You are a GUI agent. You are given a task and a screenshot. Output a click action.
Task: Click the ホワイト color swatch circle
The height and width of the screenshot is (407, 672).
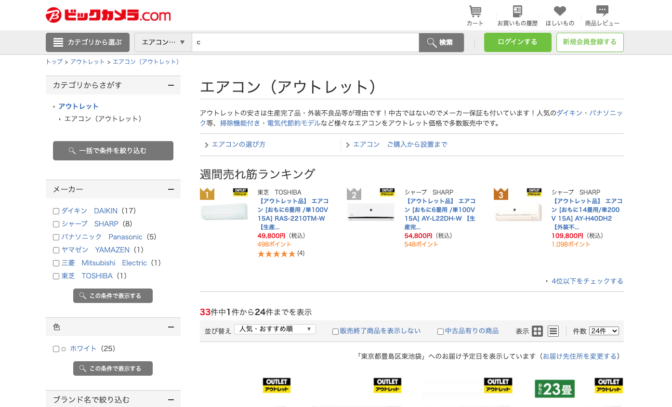click(63, 349)
